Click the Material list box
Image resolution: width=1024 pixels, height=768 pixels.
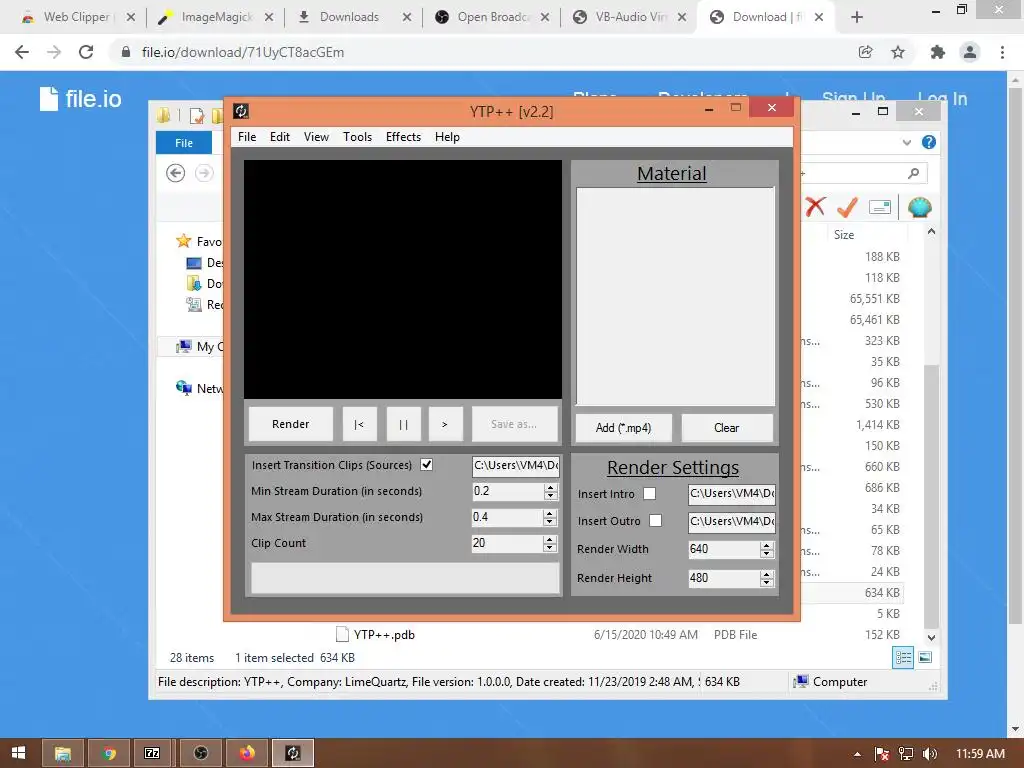[x=675, y=296]
